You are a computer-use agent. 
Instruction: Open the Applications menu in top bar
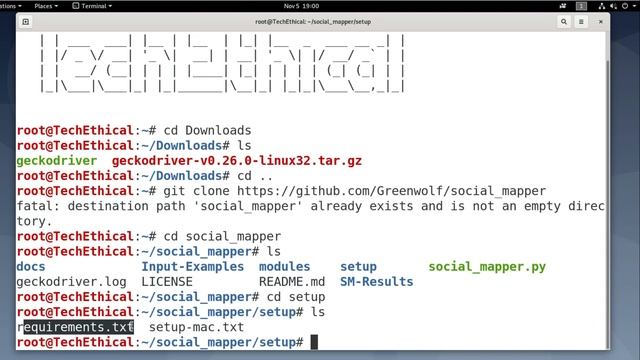coord(11,6)
